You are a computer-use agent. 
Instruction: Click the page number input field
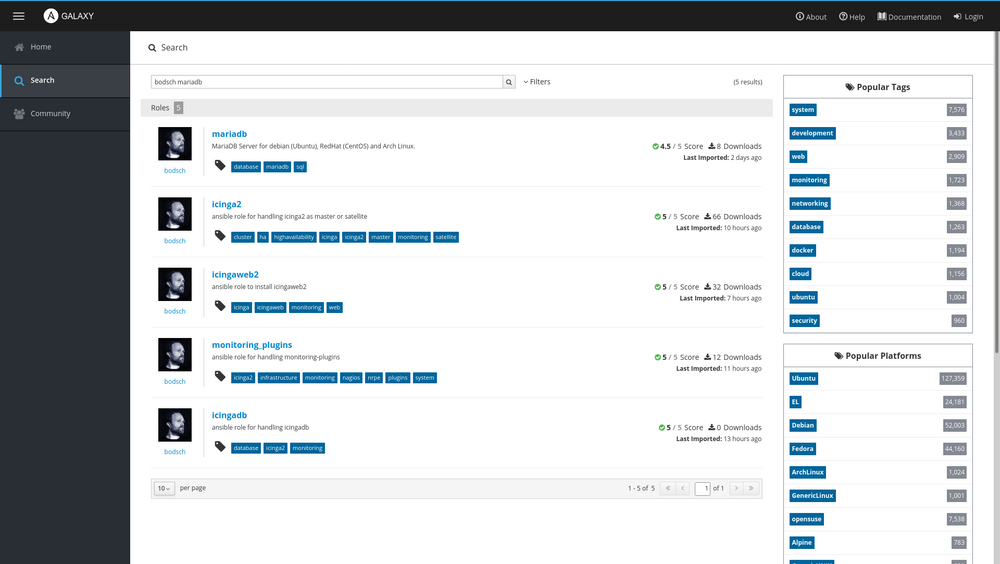coord(702,488)
